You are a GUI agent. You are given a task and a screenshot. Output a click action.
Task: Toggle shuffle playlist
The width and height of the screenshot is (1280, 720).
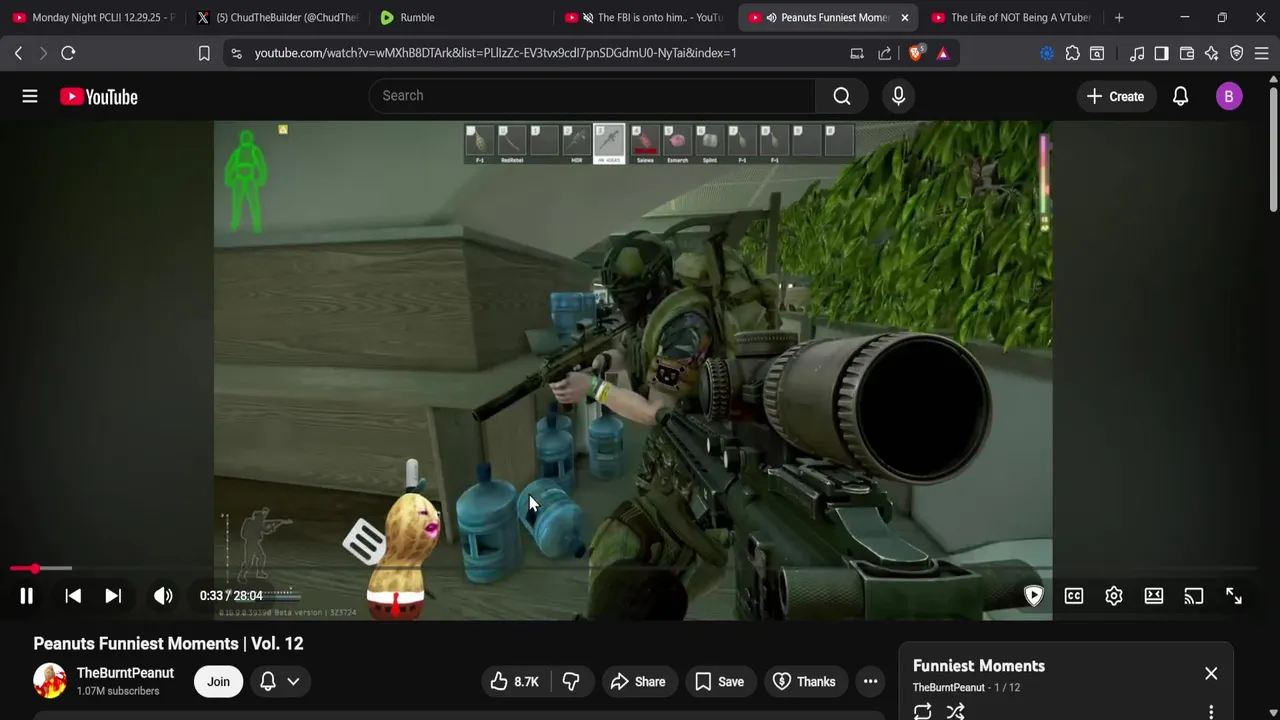956,711
